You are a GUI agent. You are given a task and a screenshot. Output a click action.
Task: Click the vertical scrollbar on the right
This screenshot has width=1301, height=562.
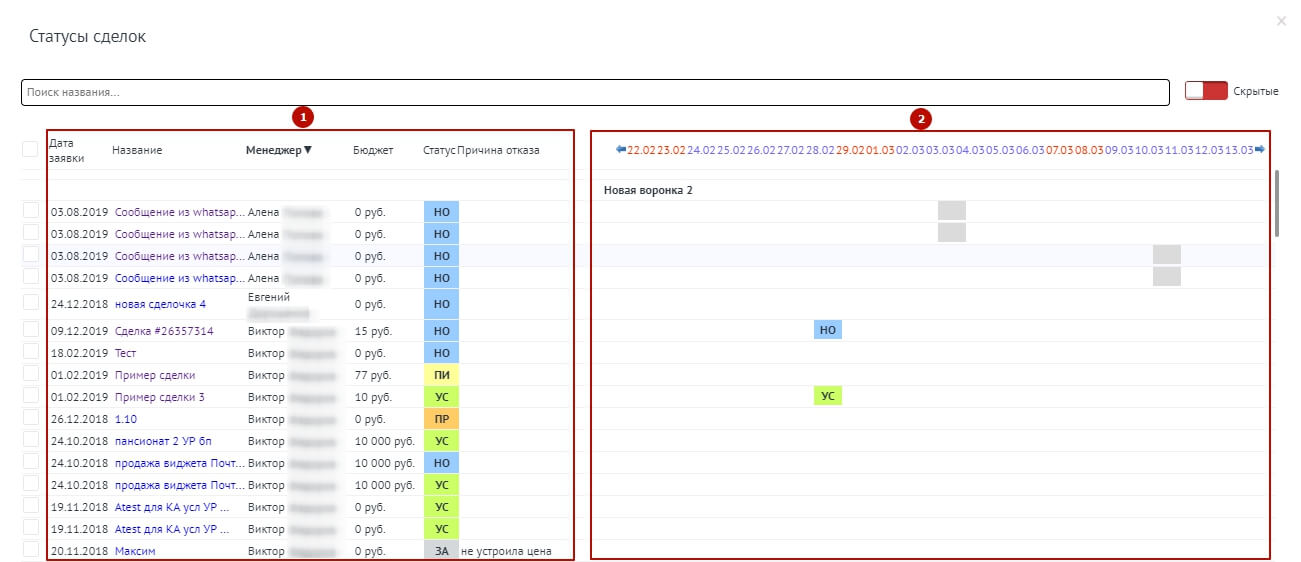point(1277,203)
